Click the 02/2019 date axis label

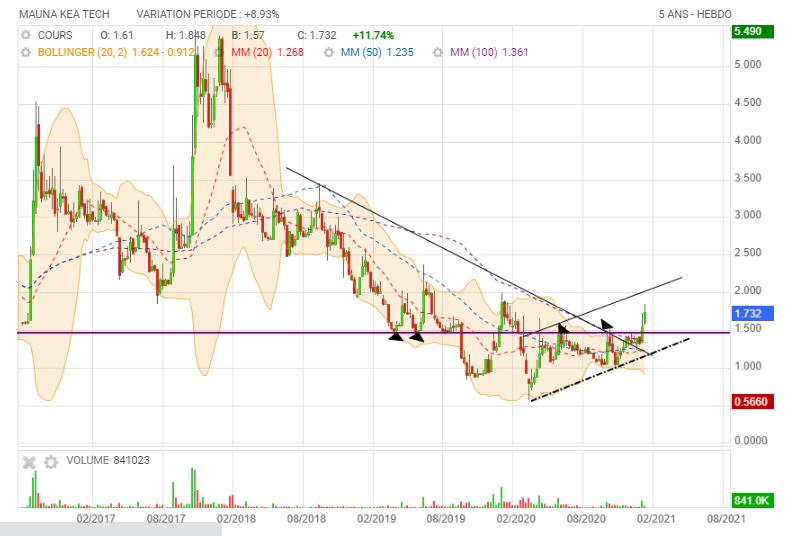point(376,519)
